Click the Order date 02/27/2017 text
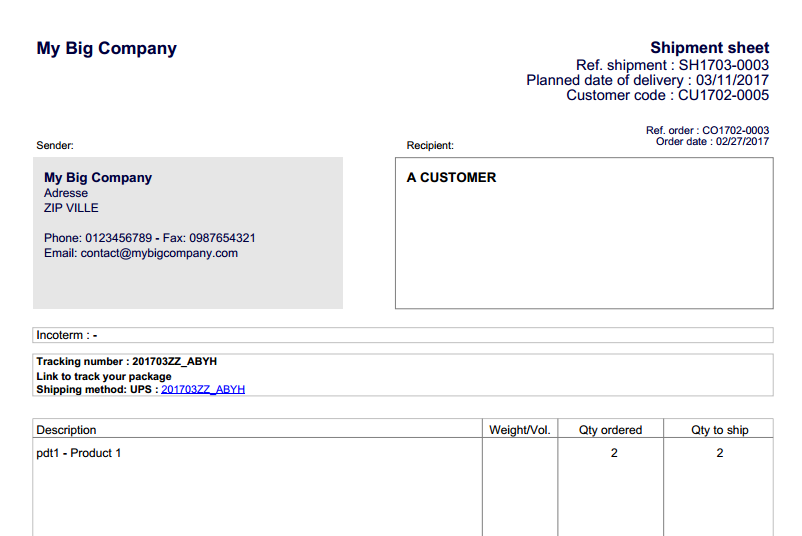This screenshot has width=802, height=536. tap(712, 141)
